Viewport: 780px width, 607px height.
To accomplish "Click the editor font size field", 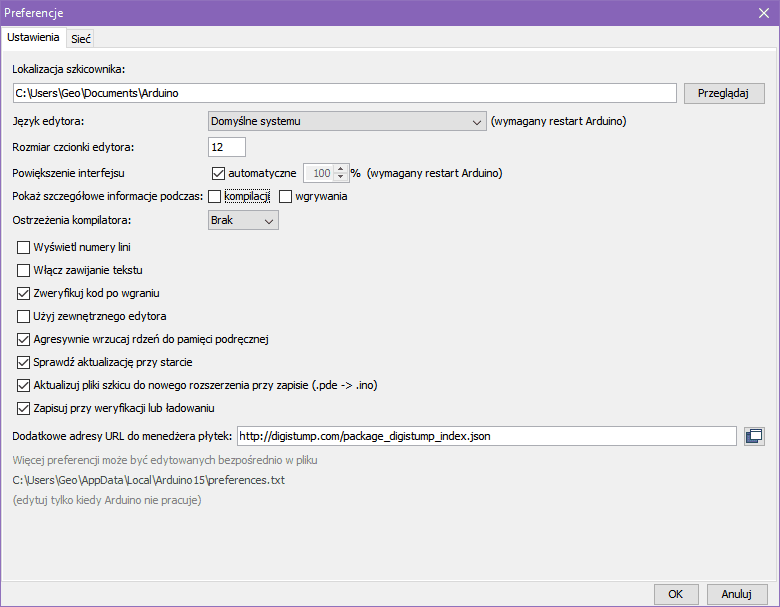I will pyautogui.click(x=227, y=147).
